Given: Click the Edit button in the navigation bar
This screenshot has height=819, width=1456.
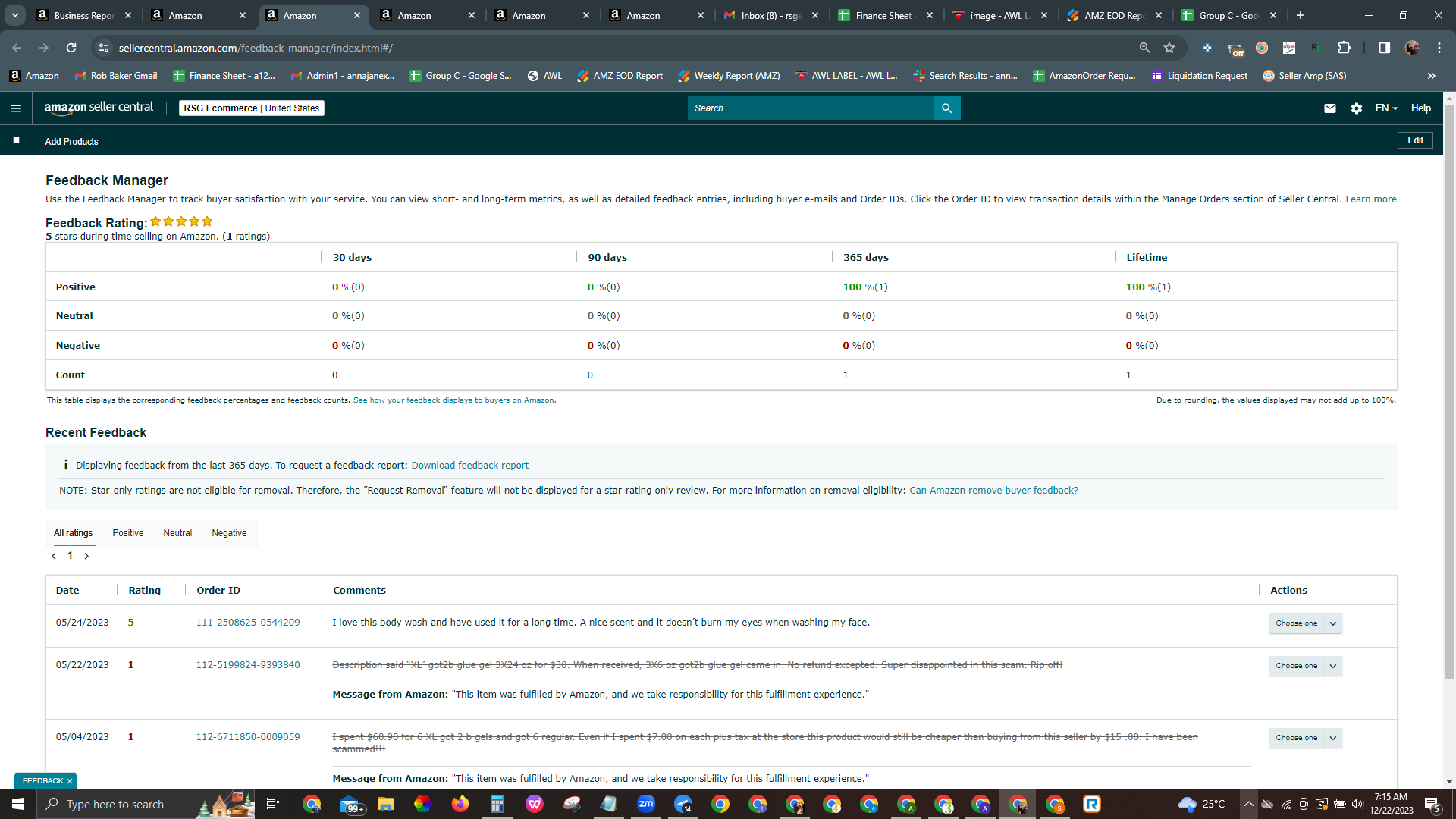Looking at the screenshot, I should tap(1415, 140).
